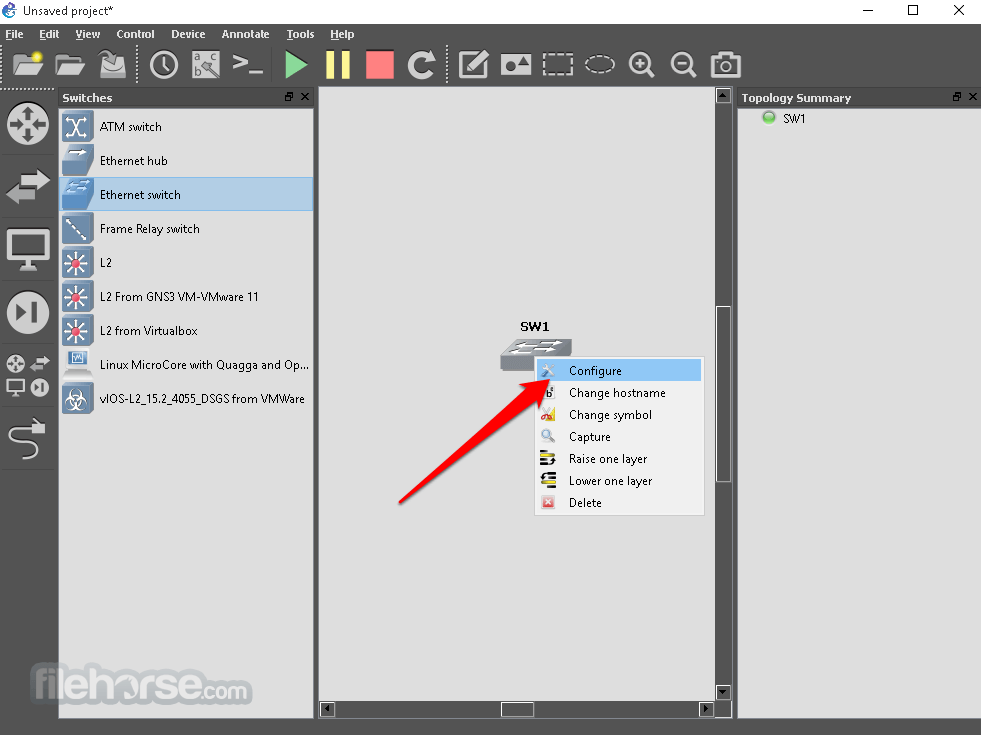The width and height of the screenshot is (981, 735).
Task: Select SW1 in Topology Summary
Action: pos(794,118)
